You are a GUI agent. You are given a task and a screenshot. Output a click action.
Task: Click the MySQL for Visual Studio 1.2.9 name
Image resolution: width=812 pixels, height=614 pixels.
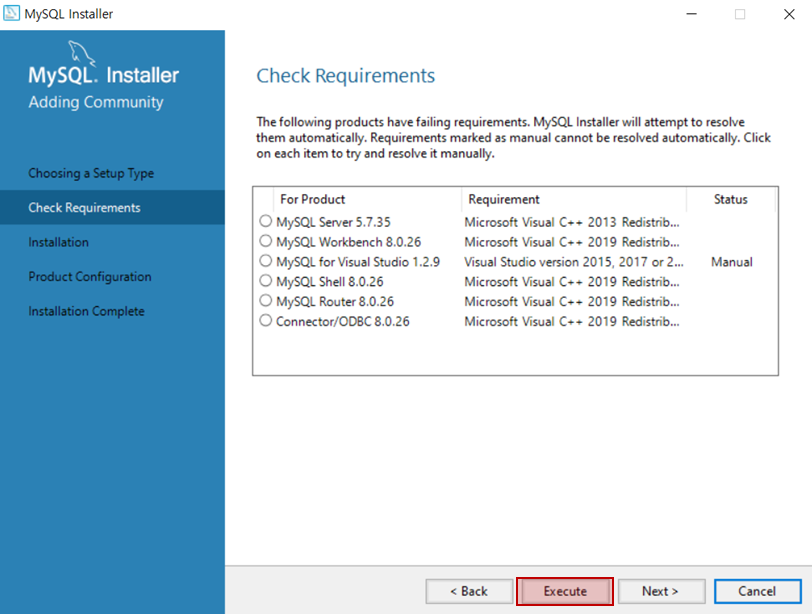[x=358, y=262]
